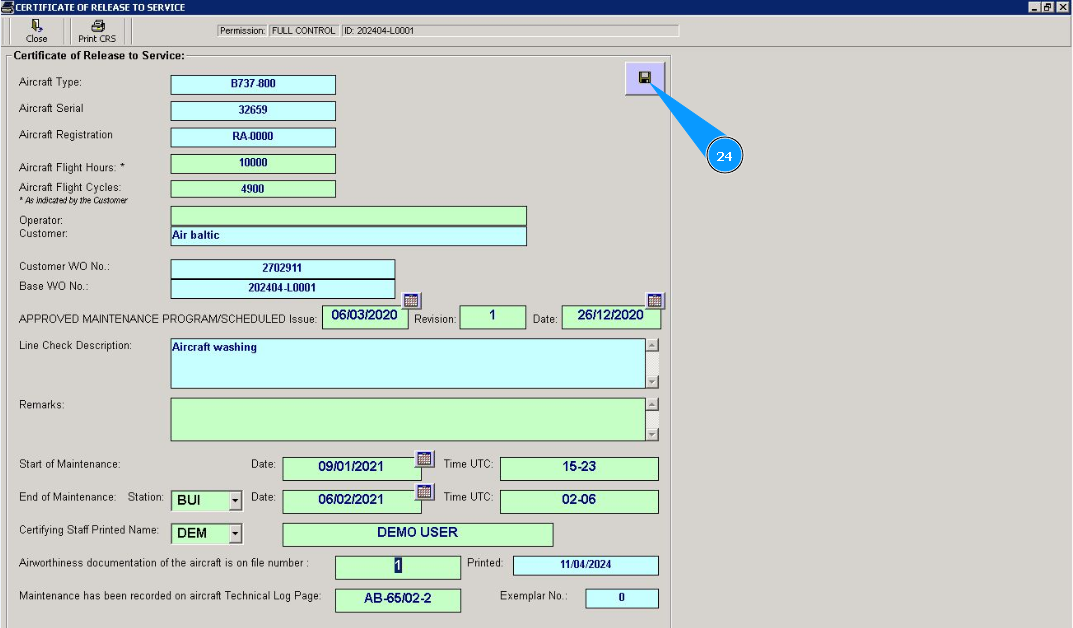The width and height of the screenshot is (1073, 628).
Task: Click the Print CRS toolbar button
Action: (97, 31)
